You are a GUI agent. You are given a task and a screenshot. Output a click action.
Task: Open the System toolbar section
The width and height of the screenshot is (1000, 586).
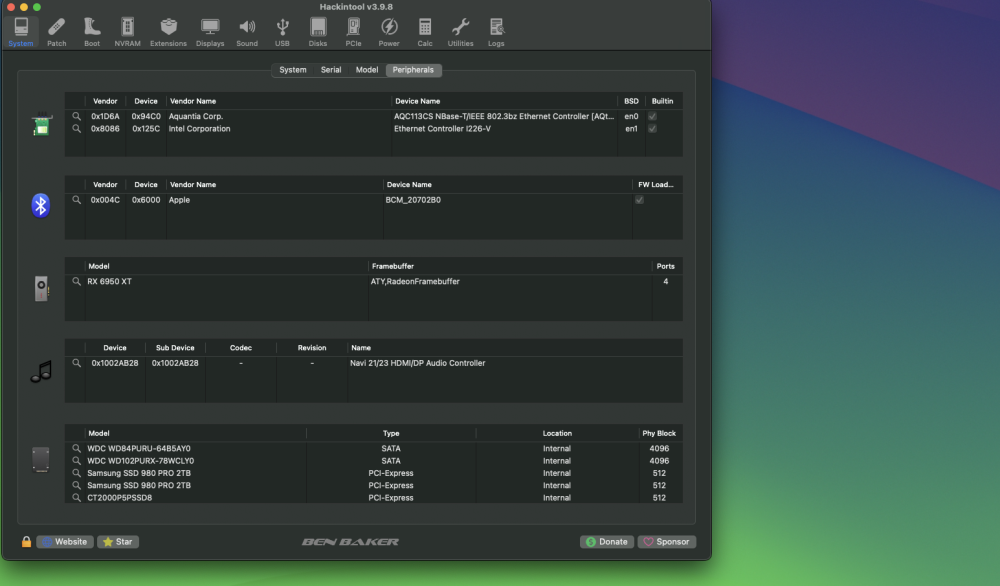point(21,32)
